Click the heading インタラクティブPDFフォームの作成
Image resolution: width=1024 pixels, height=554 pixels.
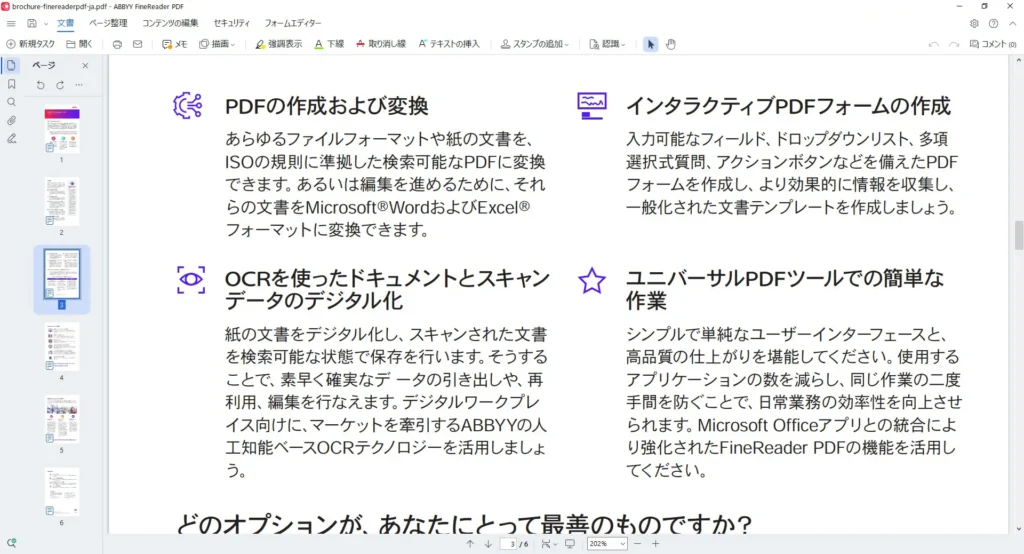point(788,106)
